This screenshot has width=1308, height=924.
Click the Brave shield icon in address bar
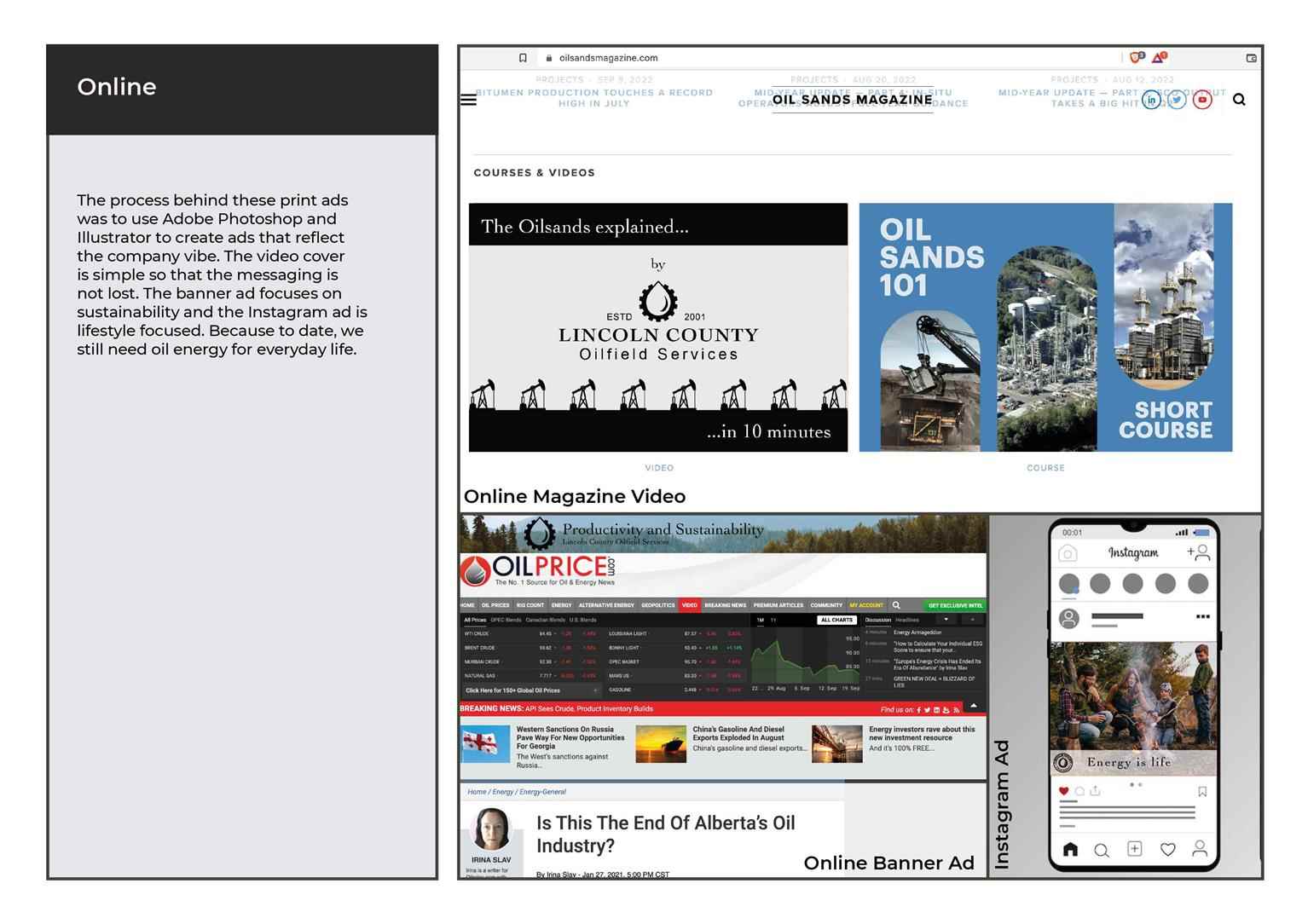tap(1136, 57)
